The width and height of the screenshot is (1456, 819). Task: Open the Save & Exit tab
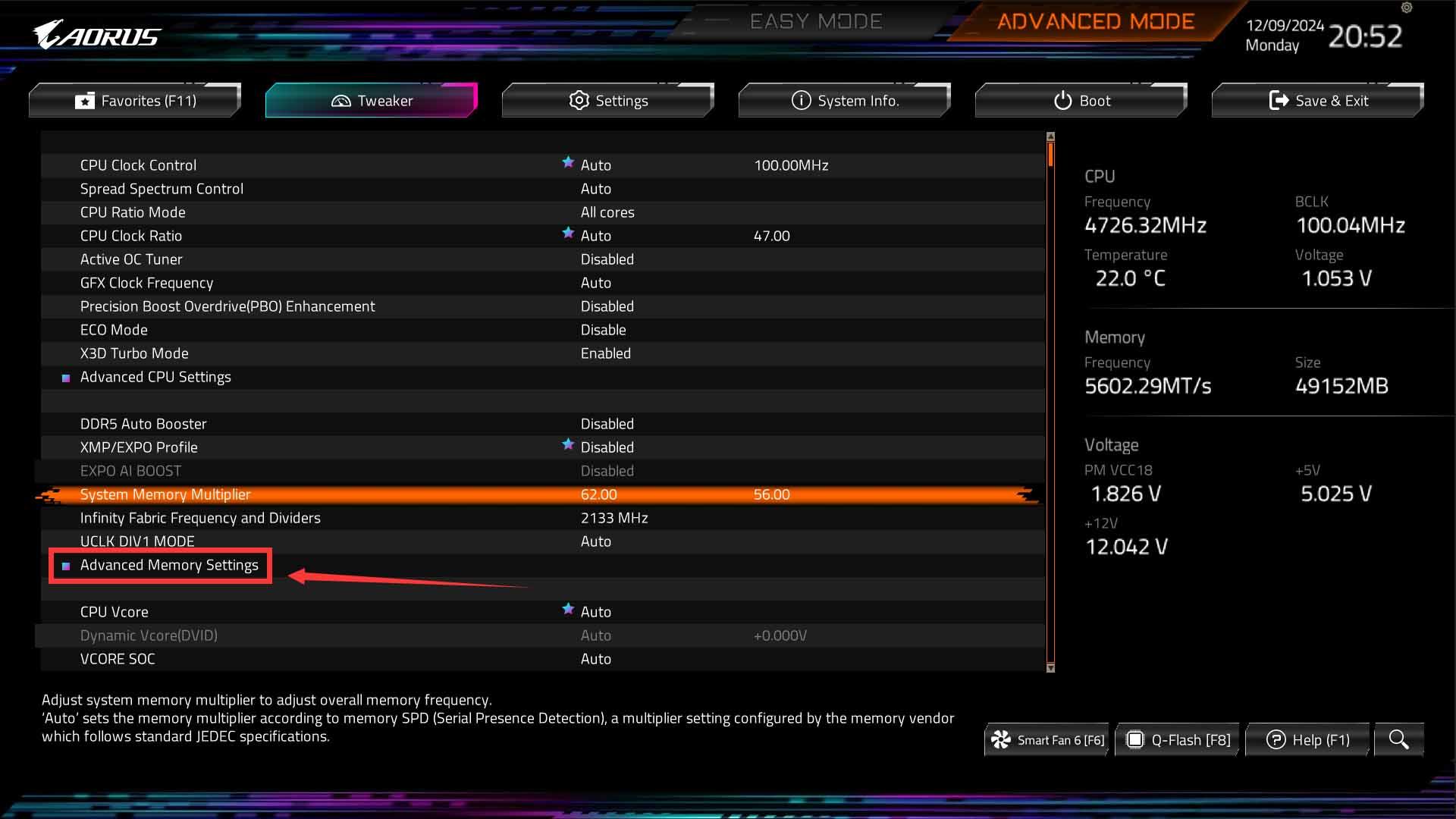click(1318, 101)
